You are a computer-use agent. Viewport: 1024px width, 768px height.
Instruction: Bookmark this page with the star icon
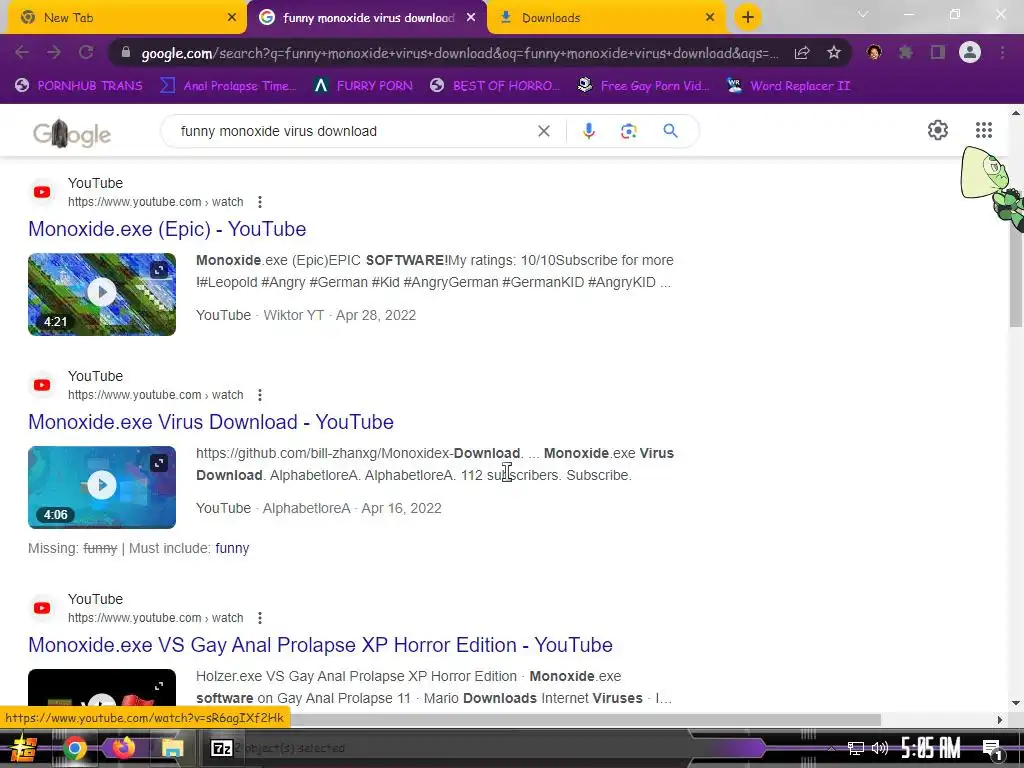[834, 53]
